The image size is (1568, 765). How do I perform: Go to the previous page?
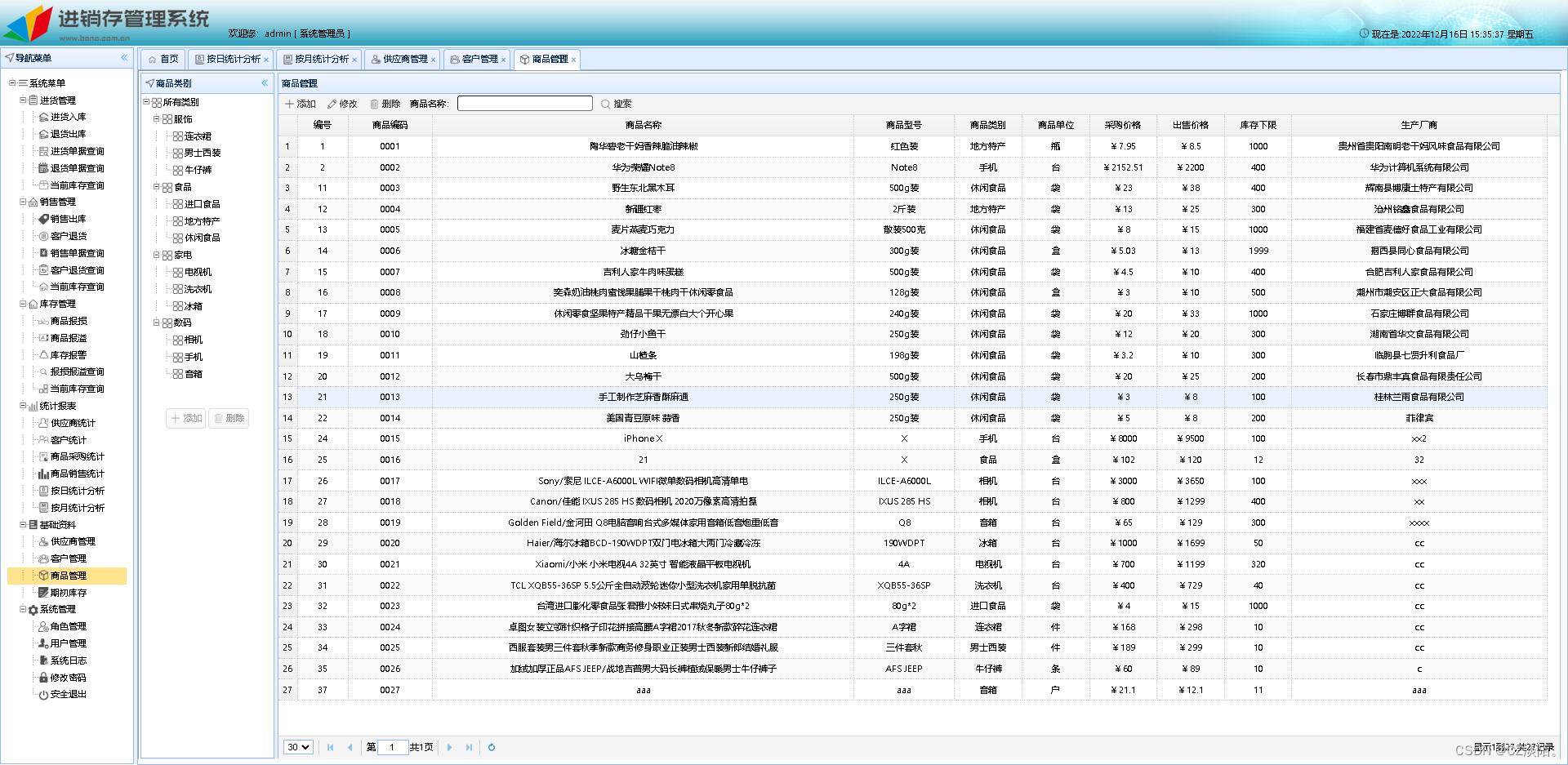click(350, 747)
